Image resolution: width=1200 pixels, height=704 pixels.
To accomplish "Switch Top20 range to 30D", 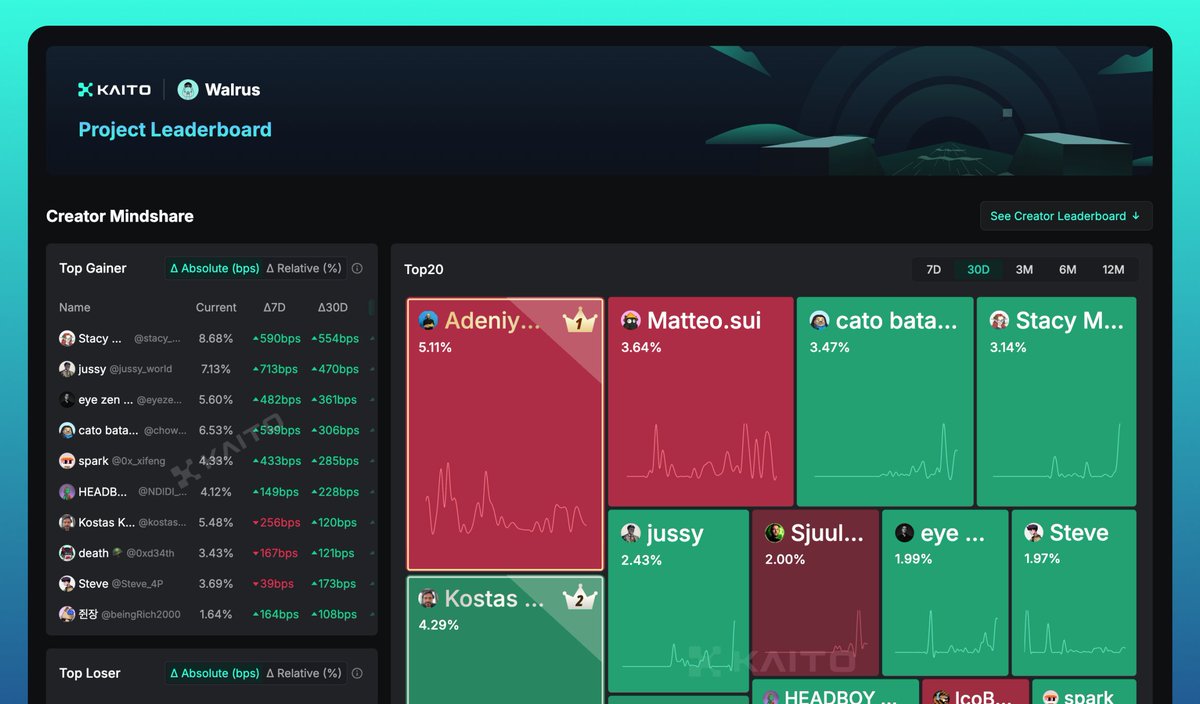I will (x=978, y=270).
